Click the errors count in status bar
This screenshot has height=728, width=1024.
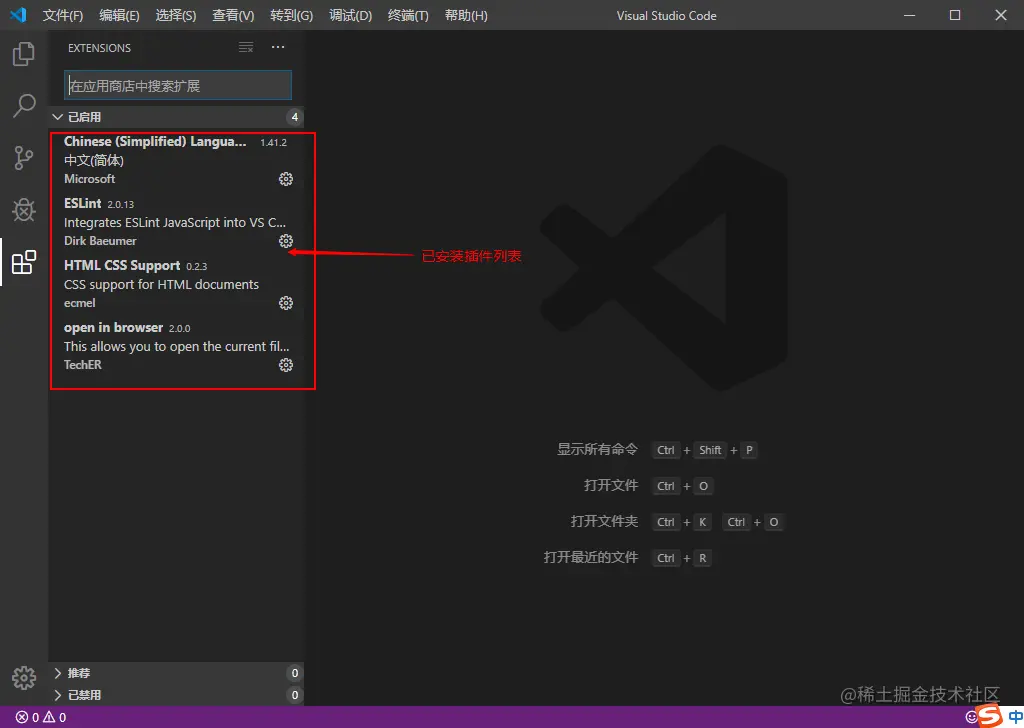click(27, 718)
